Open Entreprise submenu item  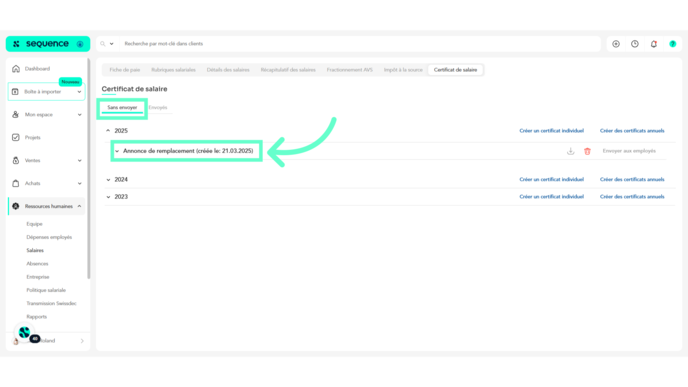(x=38, y=277)
